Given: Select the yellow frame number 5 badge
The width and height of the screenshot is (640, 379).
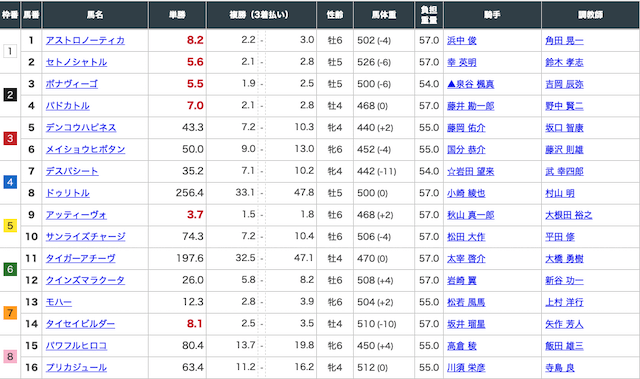Looking at the screenshot, I should [x=10, y=226].
